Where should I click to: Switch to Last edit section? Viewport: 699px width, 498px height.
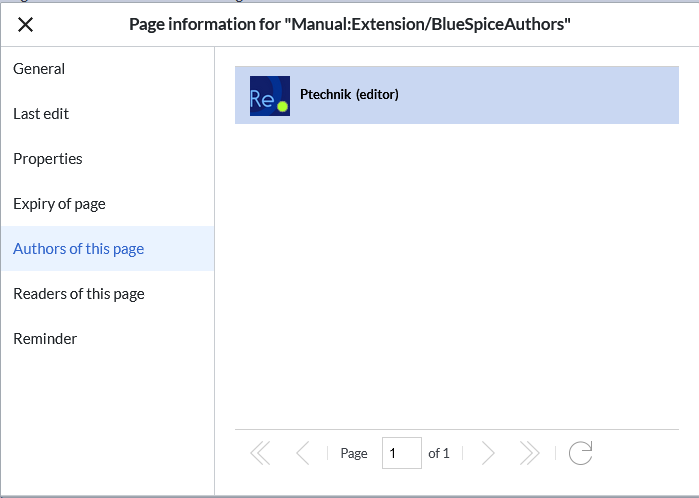41,114
